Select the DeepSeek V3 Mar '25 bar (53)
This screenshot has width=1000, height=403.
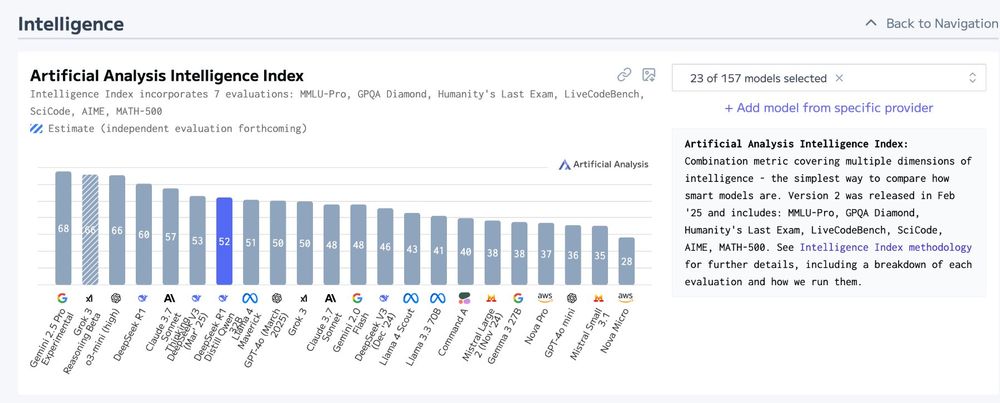click(x=197, y=240)
